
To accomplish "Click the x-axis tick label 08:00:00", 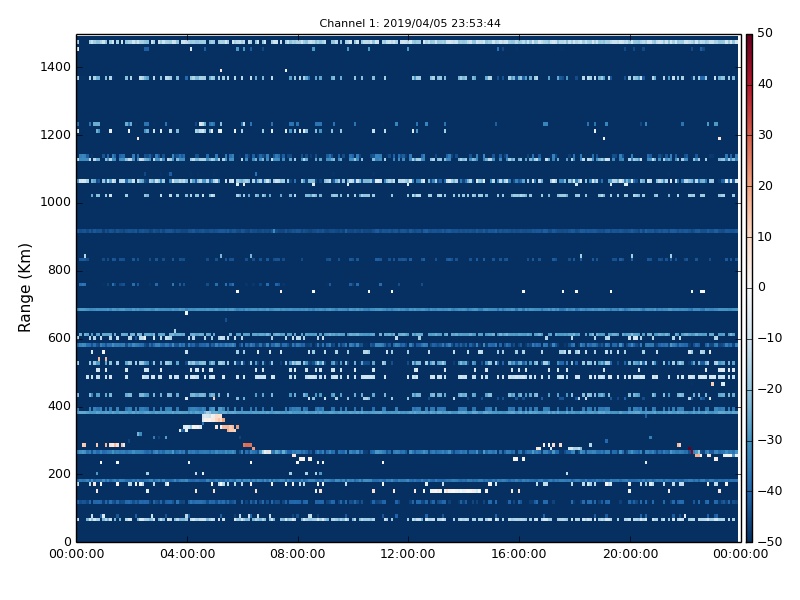I will (298, 554).
